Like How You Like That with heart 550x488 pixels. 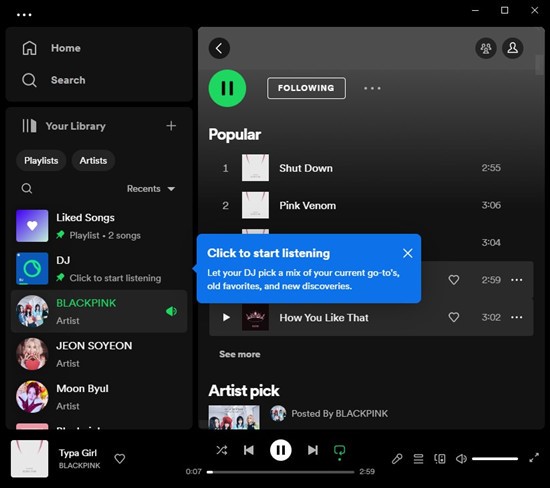[454, 317]
